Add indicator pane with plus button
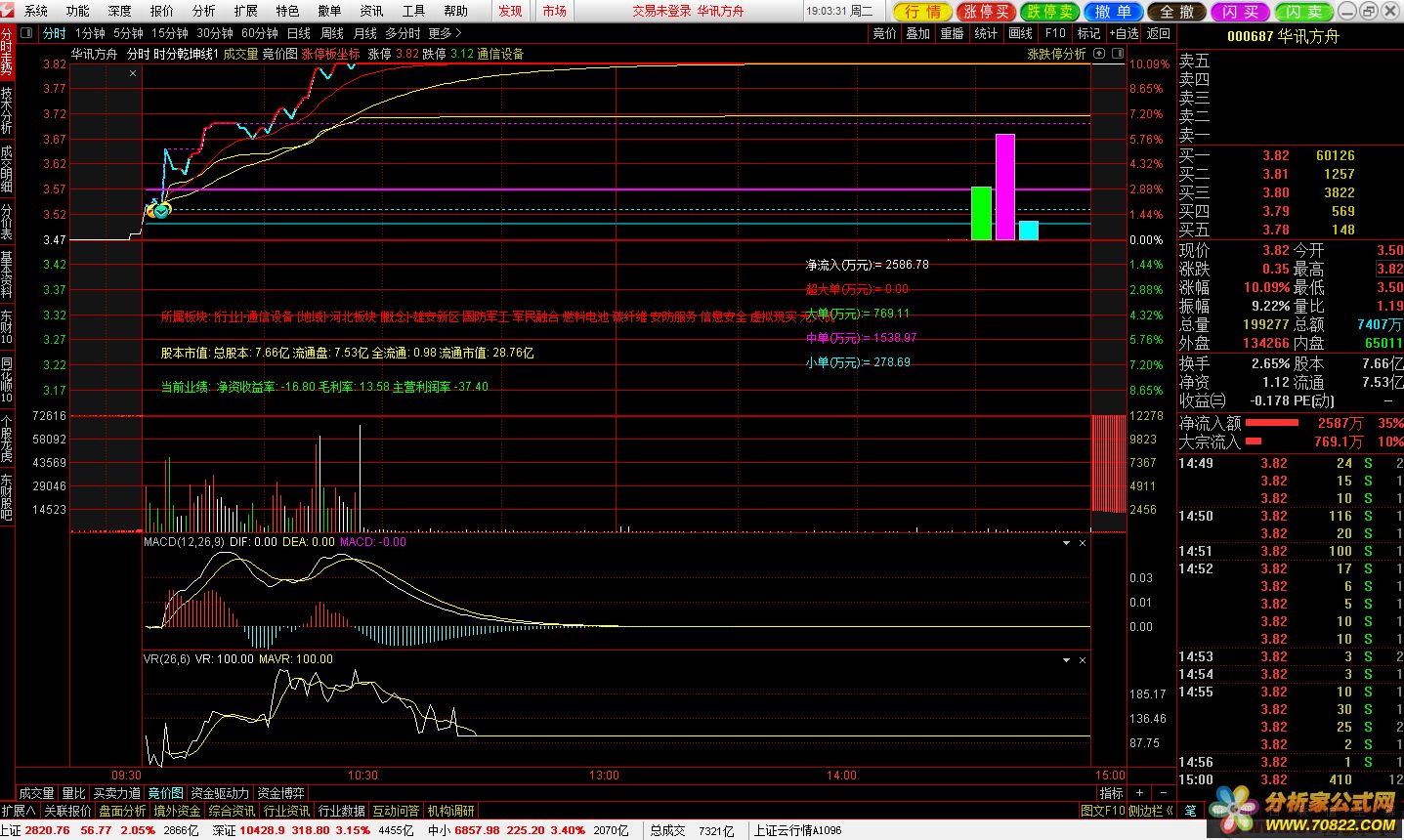1404x840 pixels. (x=1137, y=793)
